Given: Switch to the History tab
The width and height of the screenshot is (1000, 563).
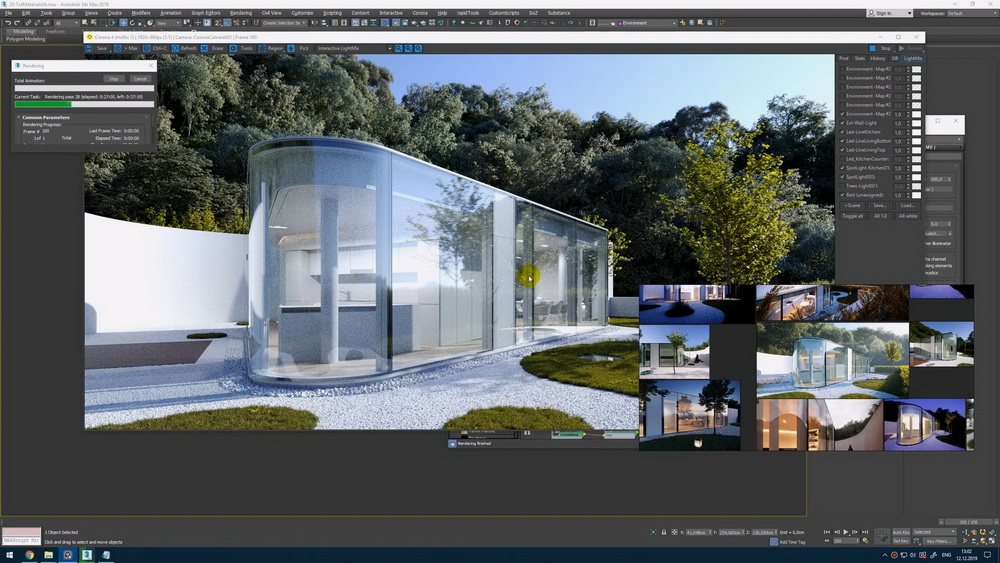Looking at the screenshot, I should [x=878, y=58].
